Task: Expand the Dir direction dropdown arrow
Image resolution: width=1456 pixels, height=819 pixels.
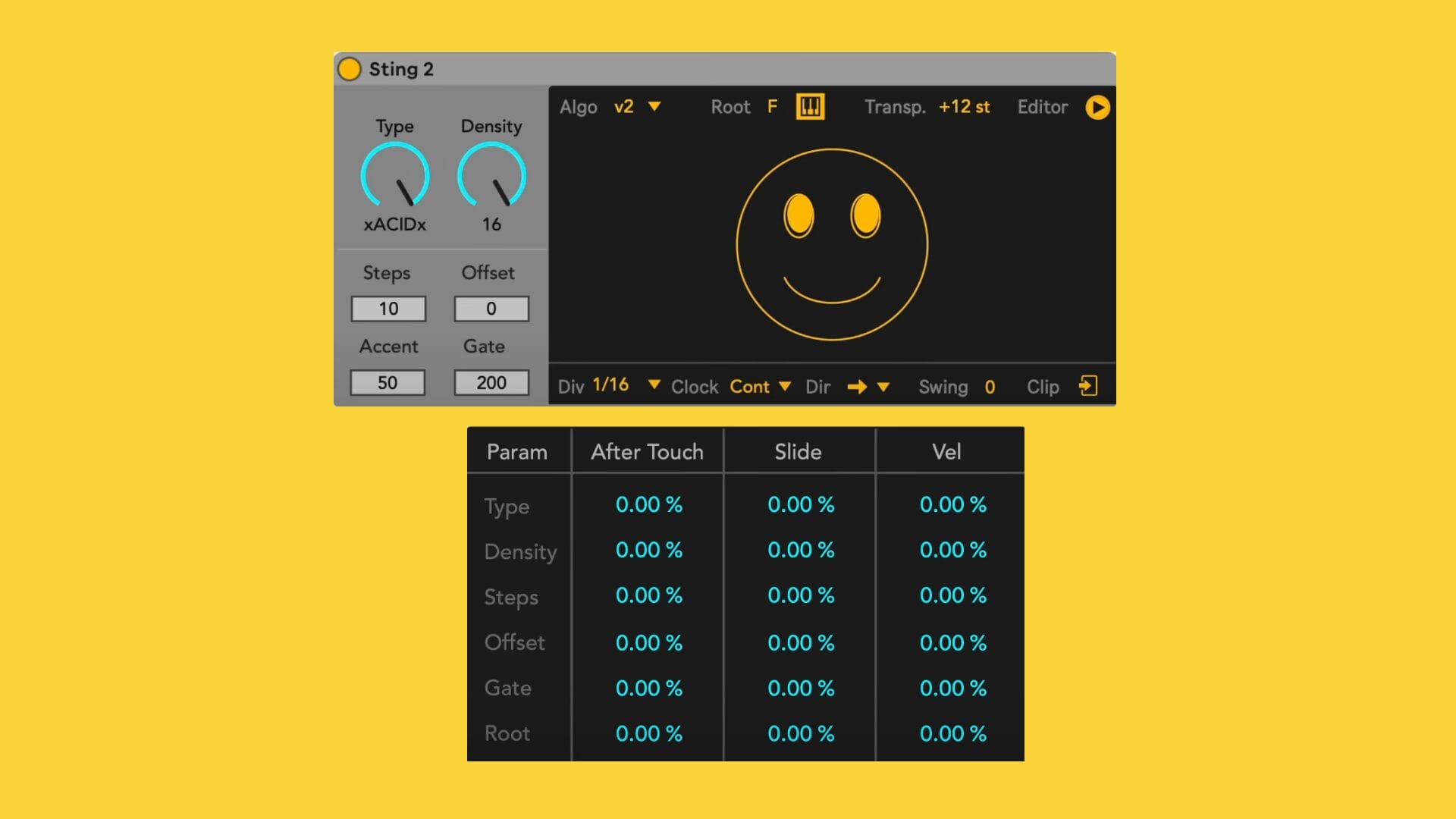Action: click(883, 387)
